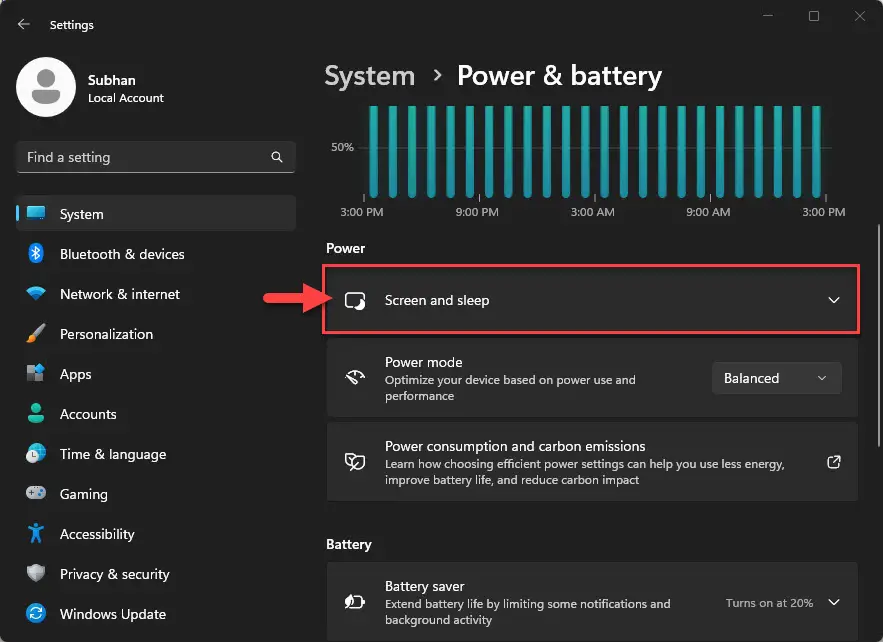
Task: Expand the Battery saver chevron
Action: pos(834,602)
